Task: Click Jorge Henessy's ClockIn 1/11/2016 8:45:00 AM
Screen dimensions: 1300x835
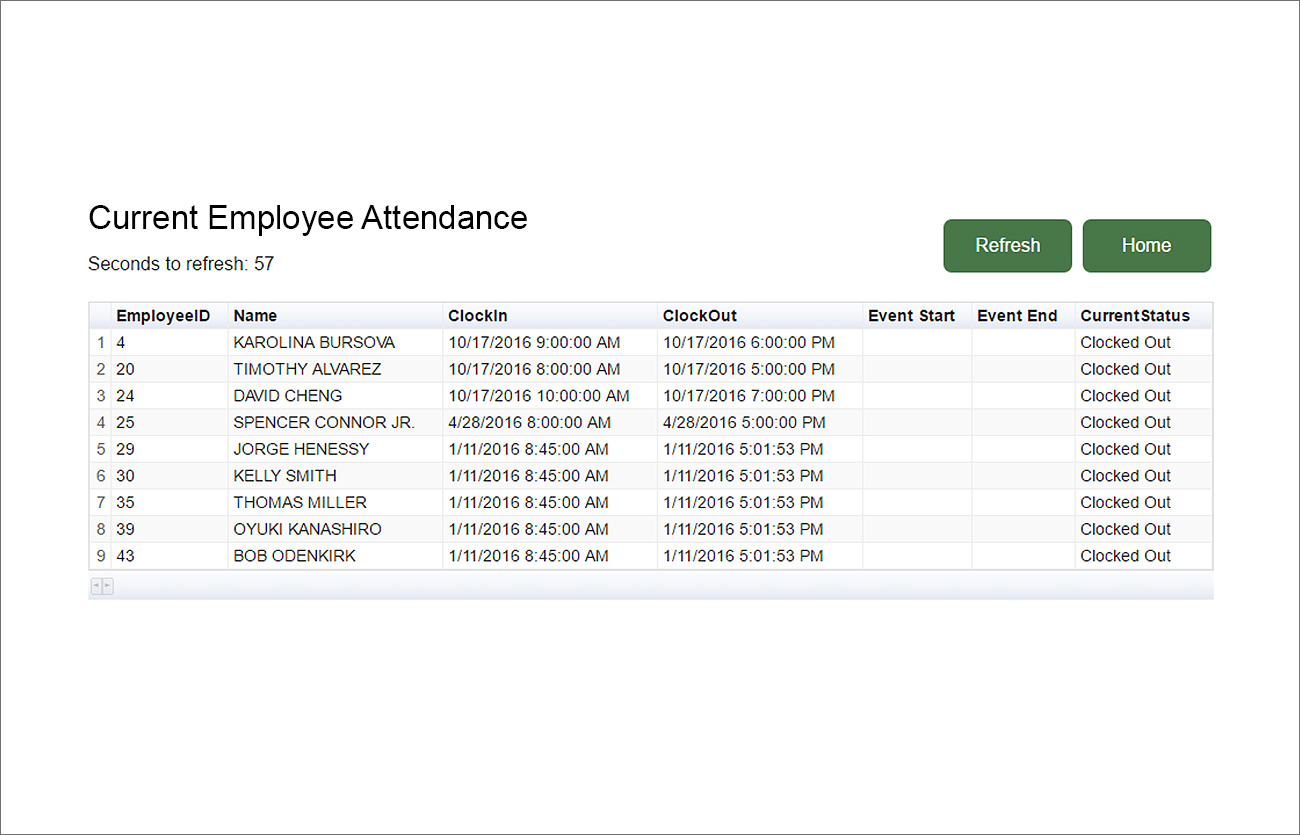Action: [550, 449]
